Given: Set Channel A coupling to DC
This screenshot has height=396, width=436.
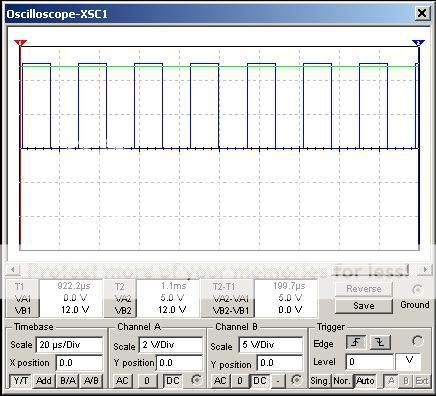Looking at the screenshot, I should (172, 381).
